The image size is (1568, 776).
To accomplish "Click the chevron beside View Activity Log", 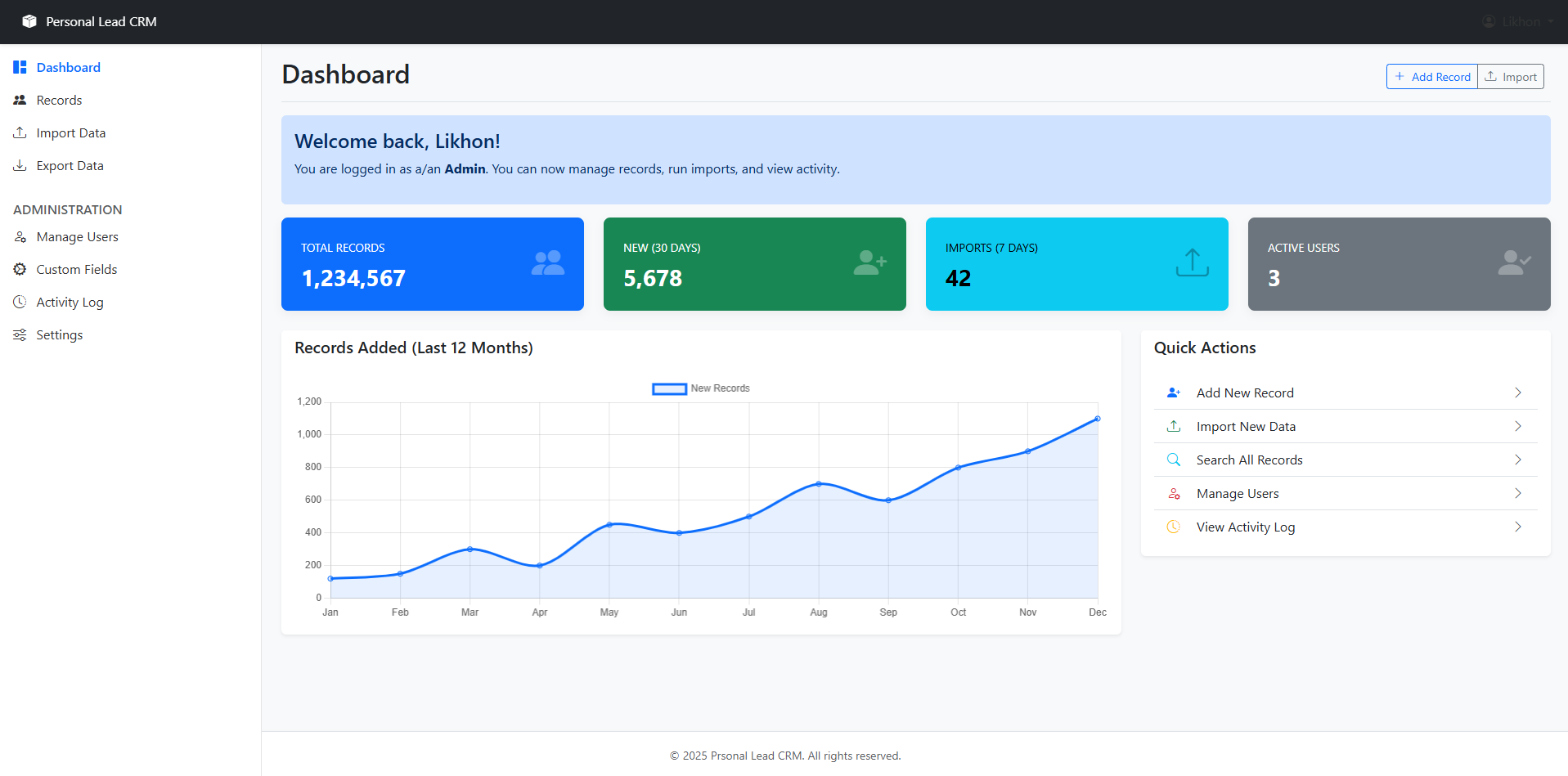I will [x=1517, y=527].
